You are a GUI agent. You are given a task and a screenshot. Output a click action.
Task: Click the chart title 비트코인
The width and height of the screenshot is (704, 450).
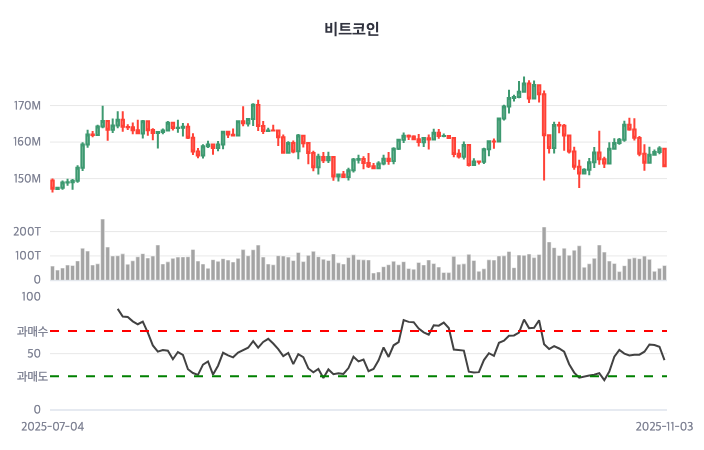[x=352, y=29]
